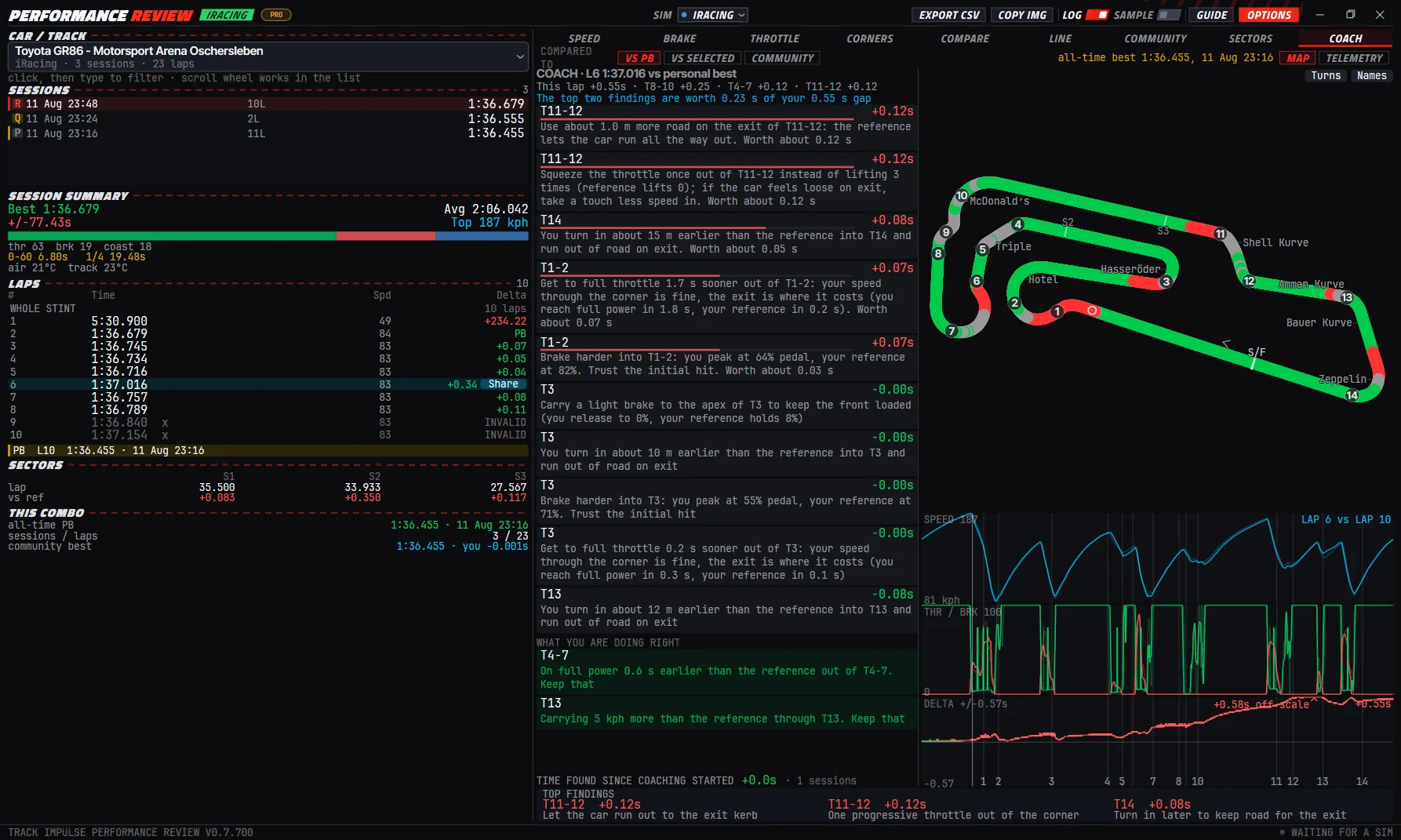Click the car position circle on track map
The height and width of the screenshot is (840, 1401).
1092,311
